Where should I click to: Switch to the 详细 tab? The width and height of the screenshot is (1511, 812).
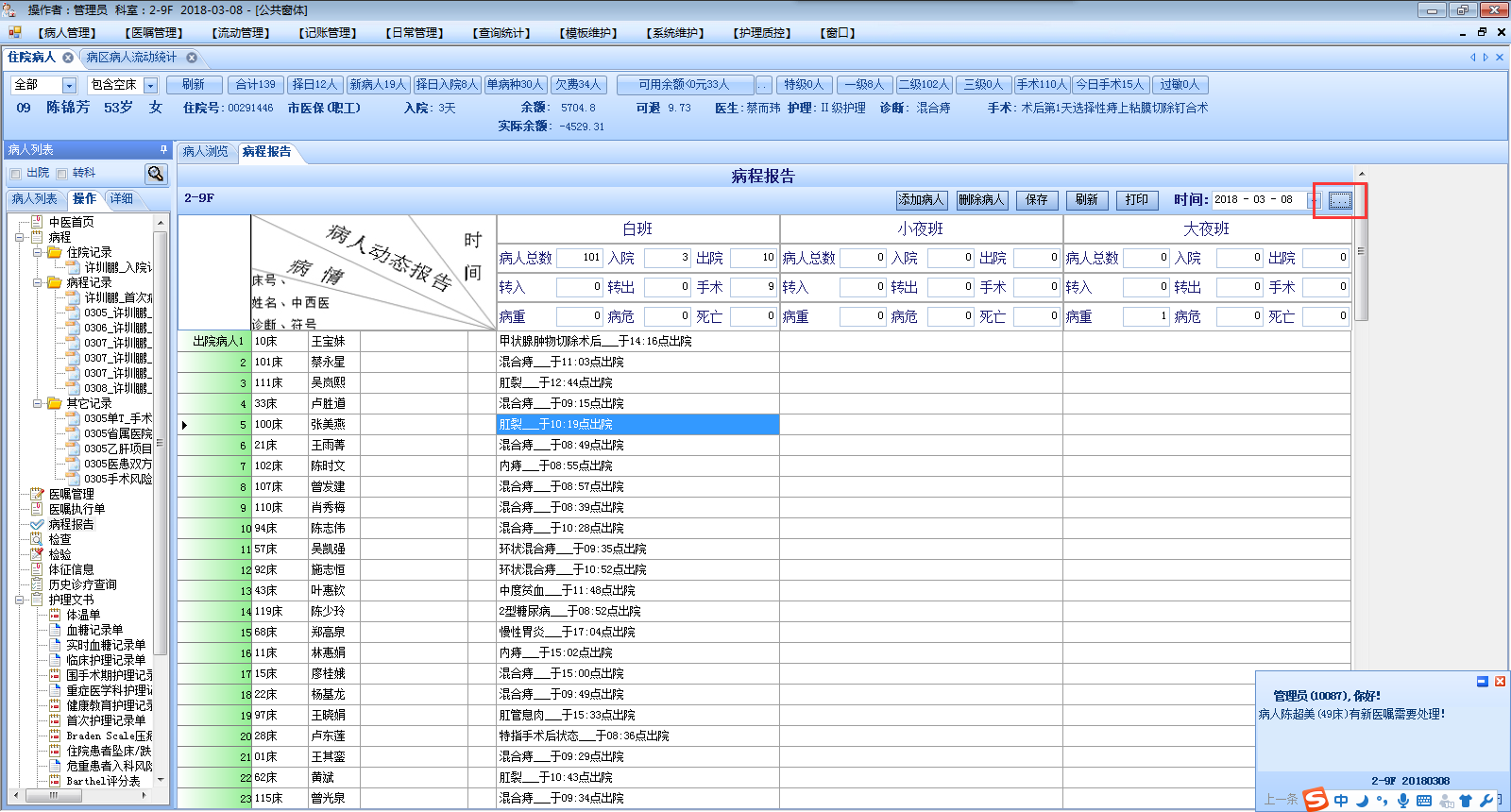click(122, 199)
